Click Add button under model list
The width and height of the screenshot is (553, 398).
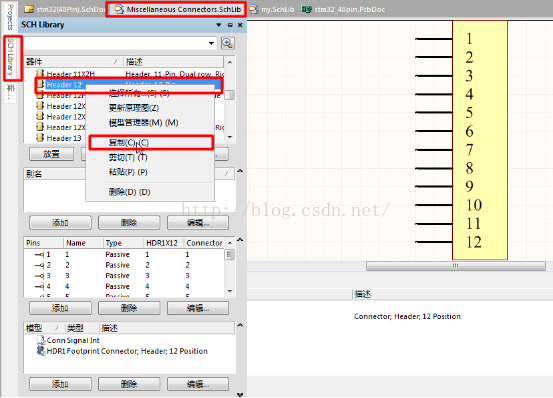(60, 384)
